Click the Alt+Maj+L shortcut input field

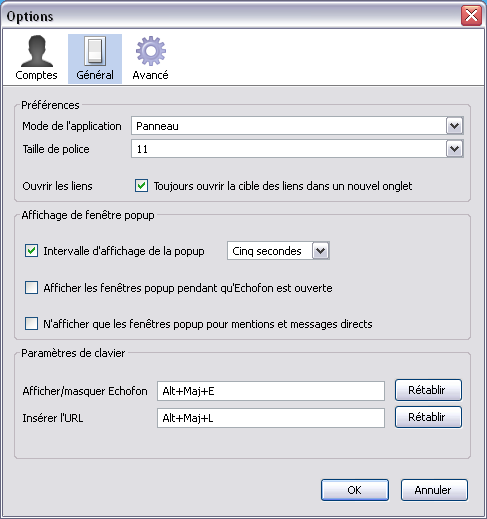271,418
